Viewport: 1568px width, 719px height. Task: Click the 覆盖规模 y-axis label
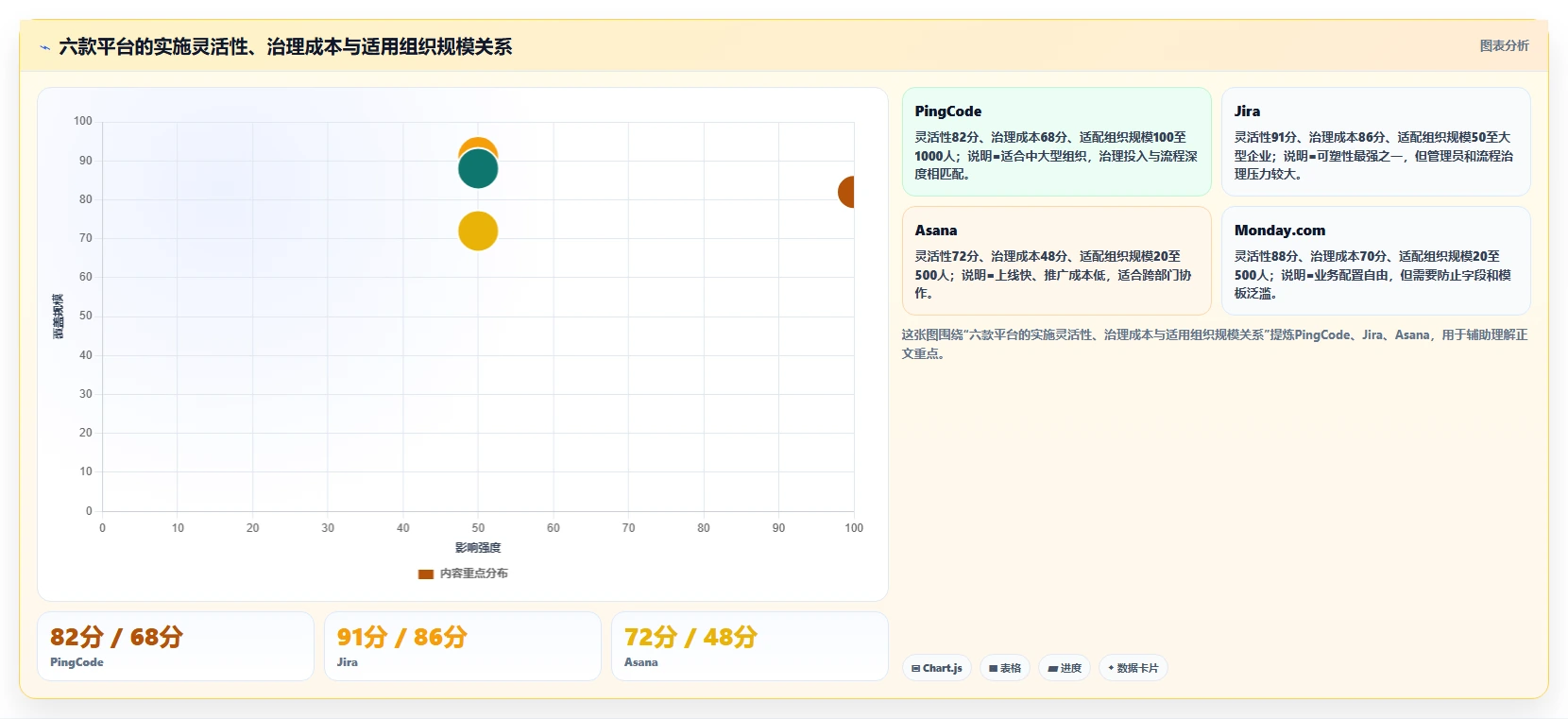click(x=59, y=317)
